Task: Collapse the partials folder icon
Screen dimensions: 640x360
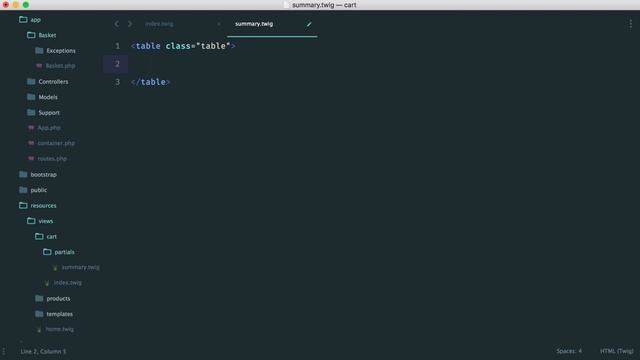Action: pyautogui.click(x=47, y=252)
